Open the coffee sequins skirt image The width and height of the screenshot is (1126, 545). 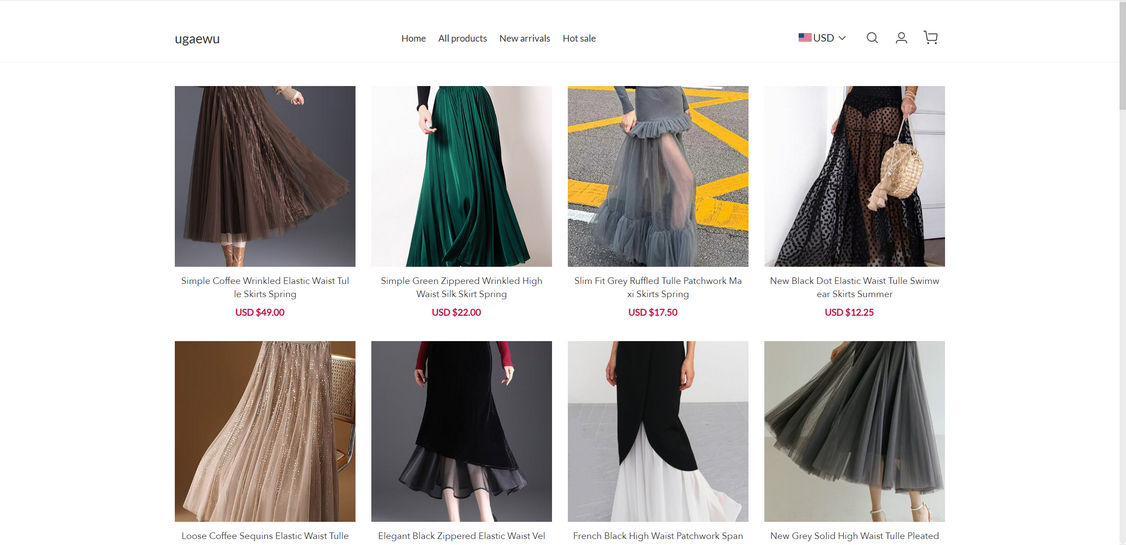[x=265, y=432]
